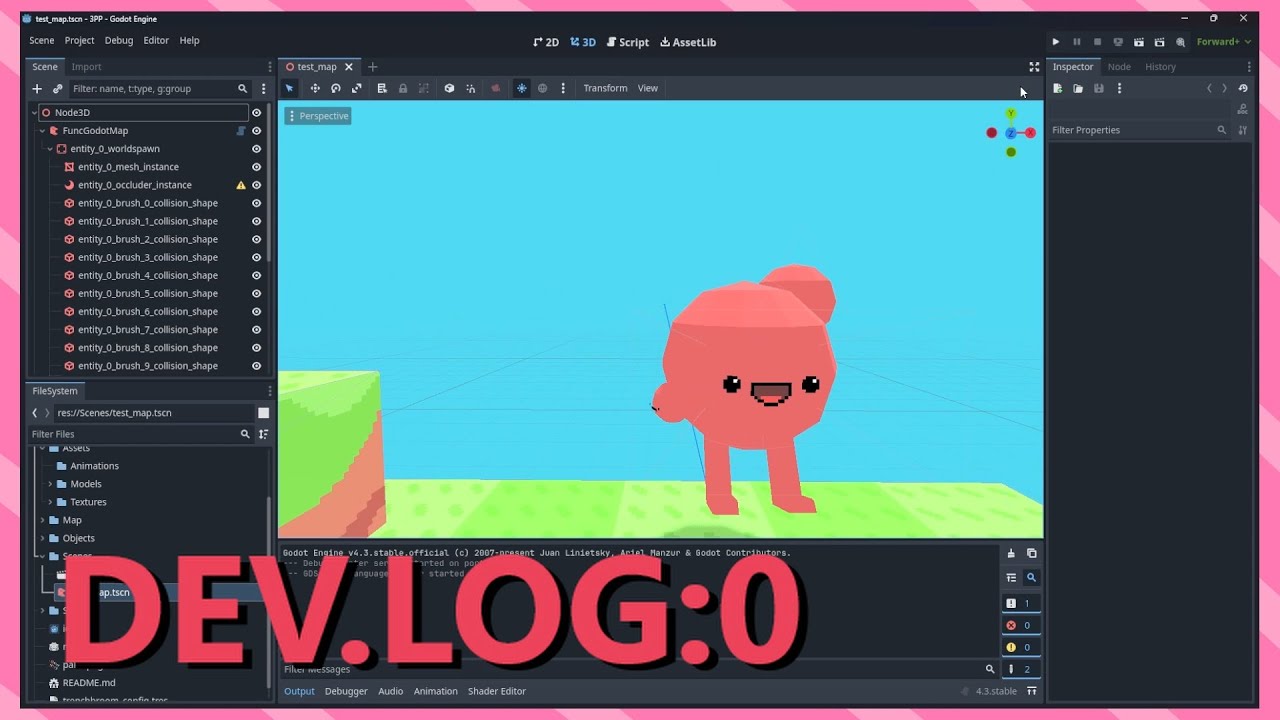The height and width of the screenshot is (720, 1280).
Task: Click the Remote Debug icon
Action: click(1118, 42)
